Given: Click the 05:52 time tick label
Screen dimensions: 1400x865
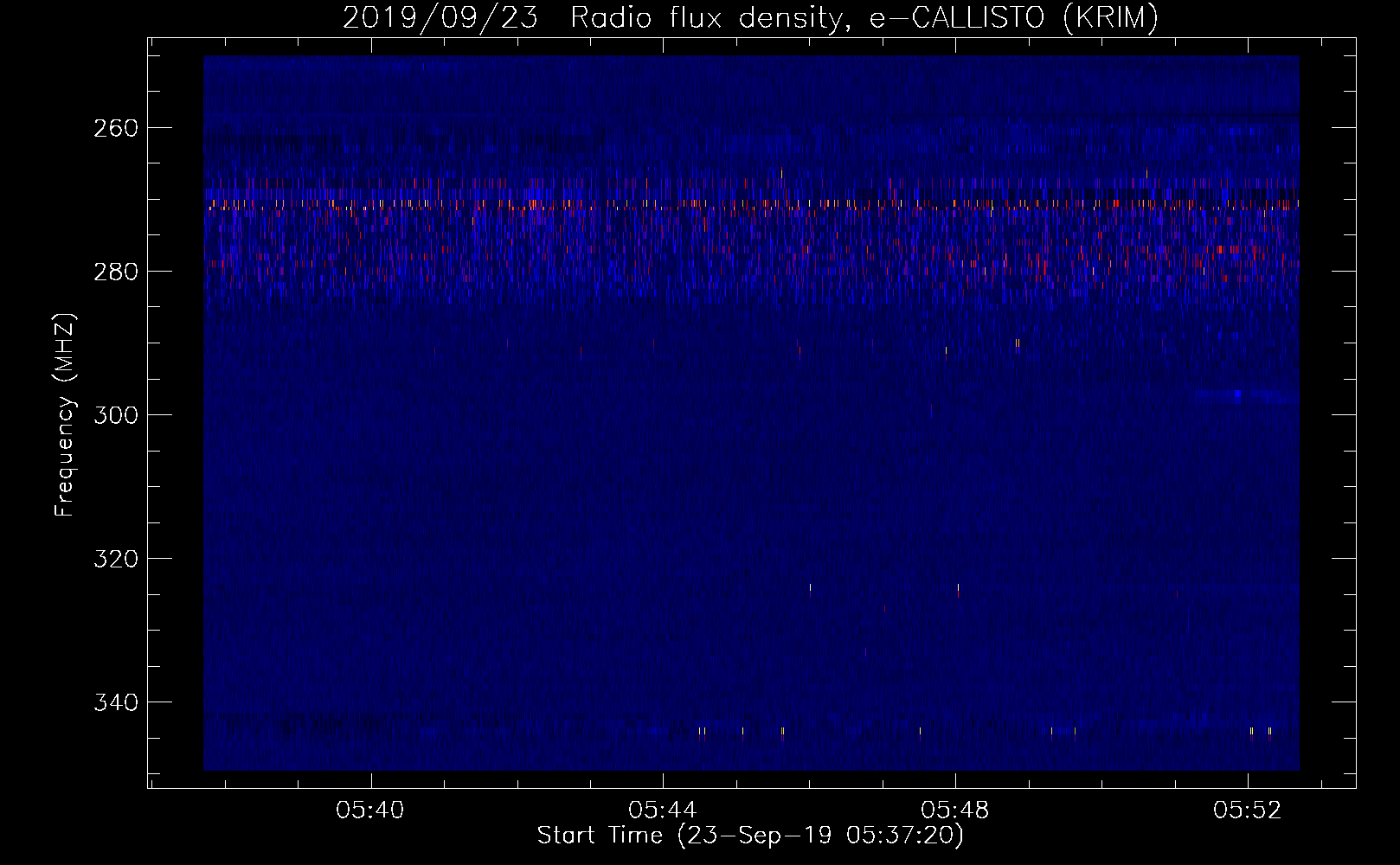Looking at the screenshot, I should pos(1248,811).
